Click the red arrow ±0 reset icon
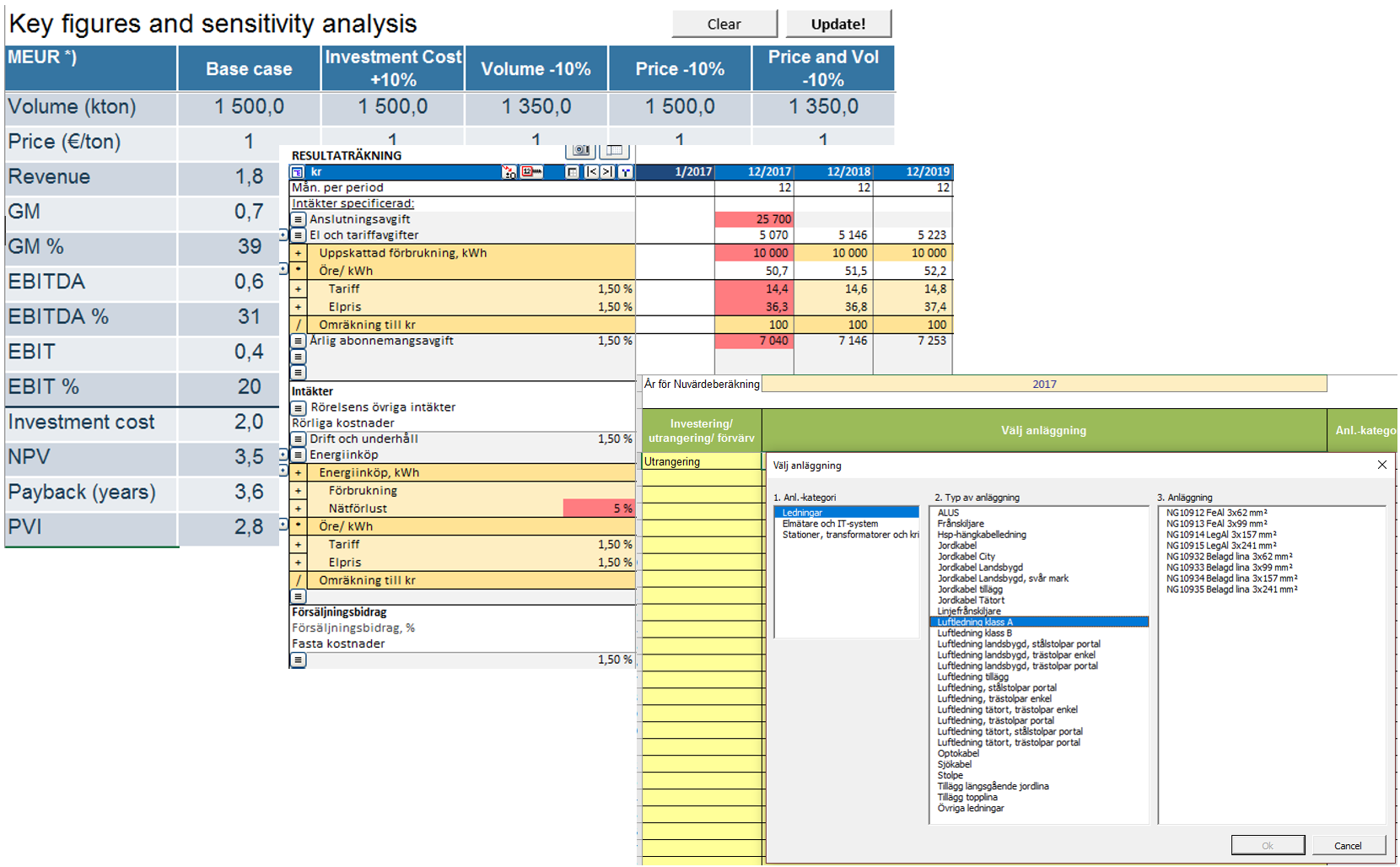 click(x=509, y=172)
